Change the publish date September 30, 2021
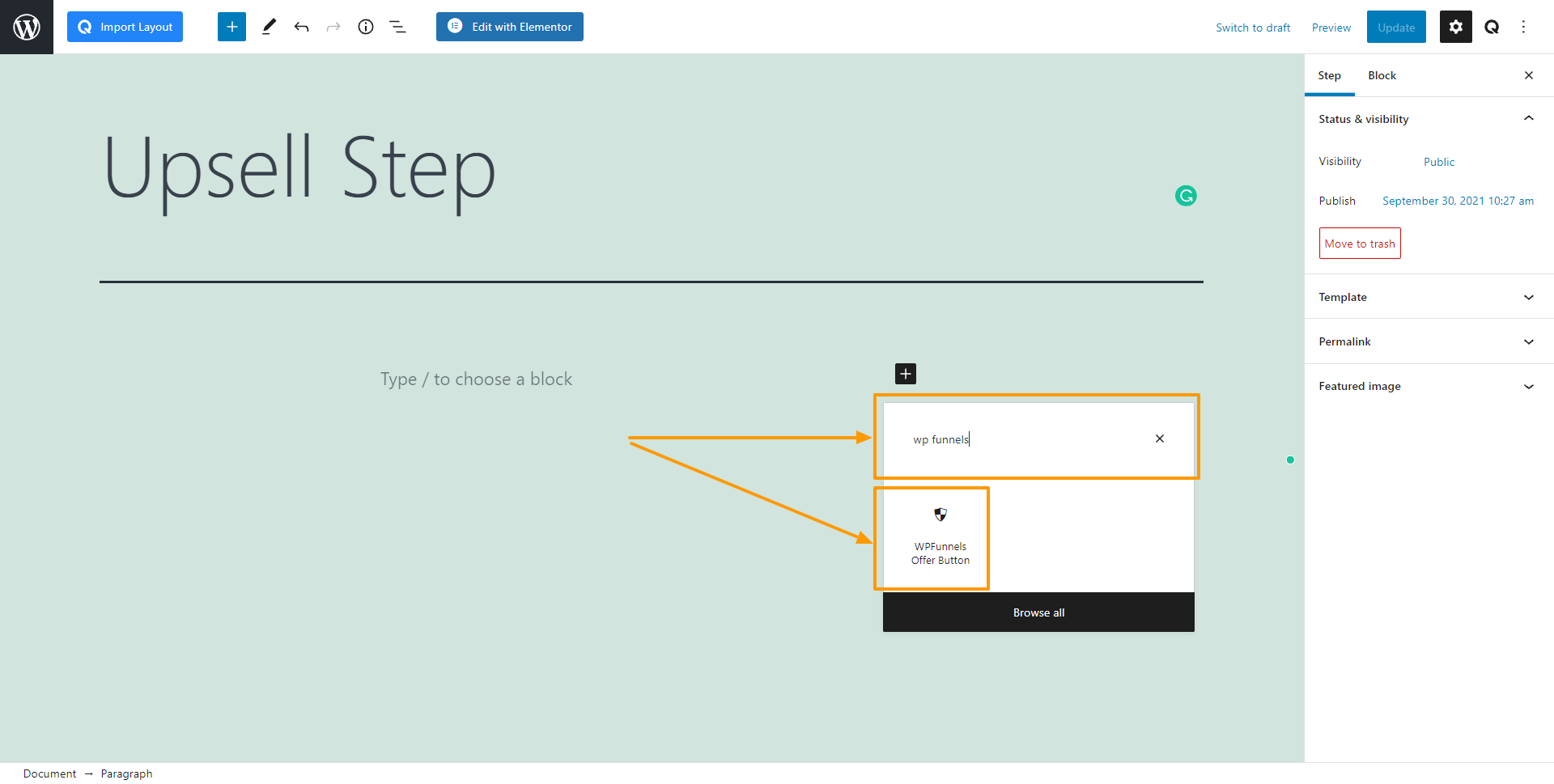 (x=1458, y=201)
